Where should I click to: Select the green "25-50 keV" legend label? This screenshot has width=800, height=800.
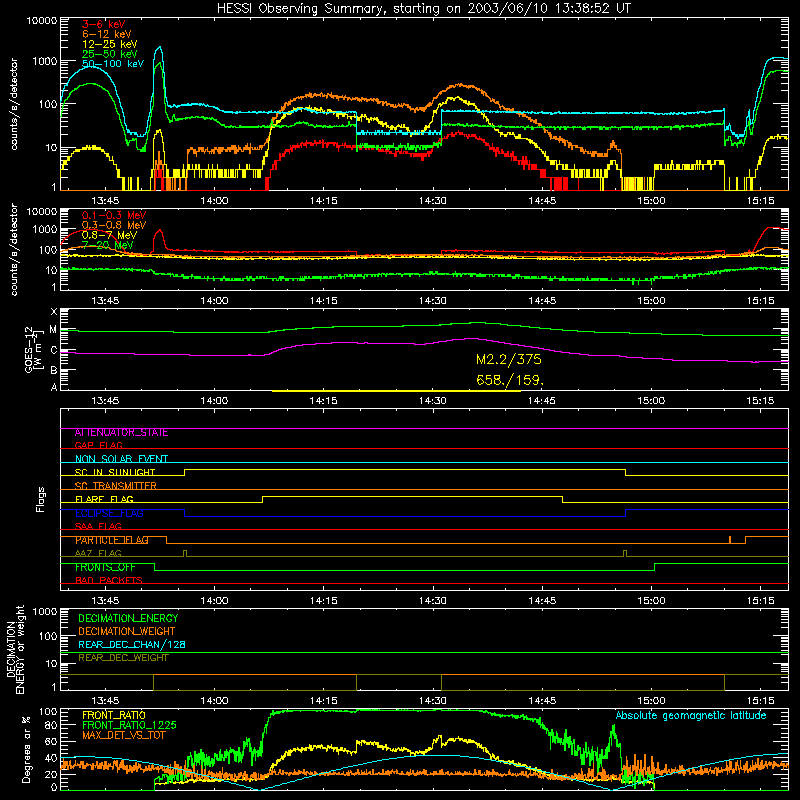(110, 54)
